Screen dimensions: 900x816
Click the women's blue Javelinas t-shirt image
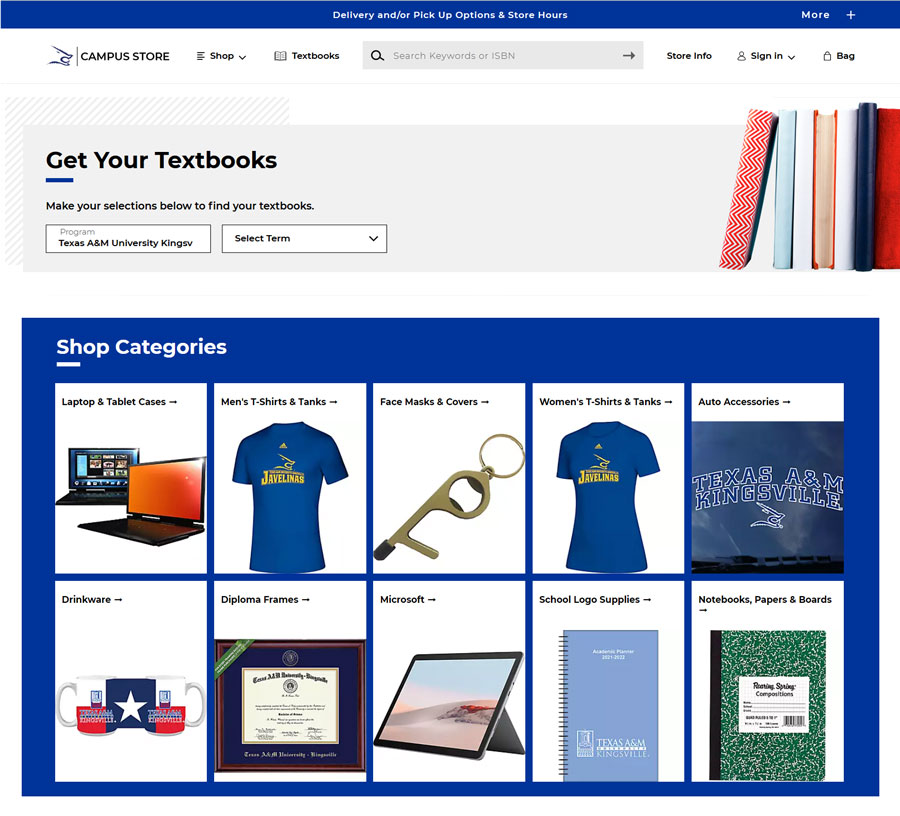click(608, 497)
